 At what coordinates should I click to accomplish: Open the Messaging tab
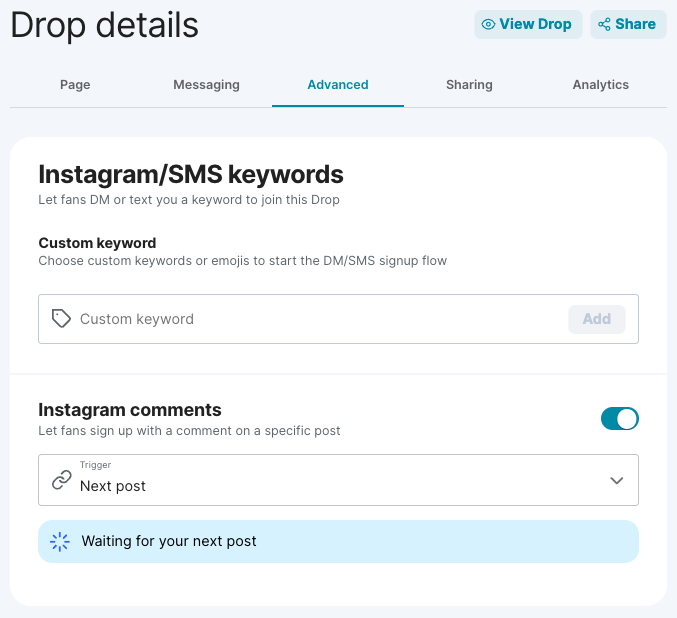pyautogui.click(x=206, y=85)
